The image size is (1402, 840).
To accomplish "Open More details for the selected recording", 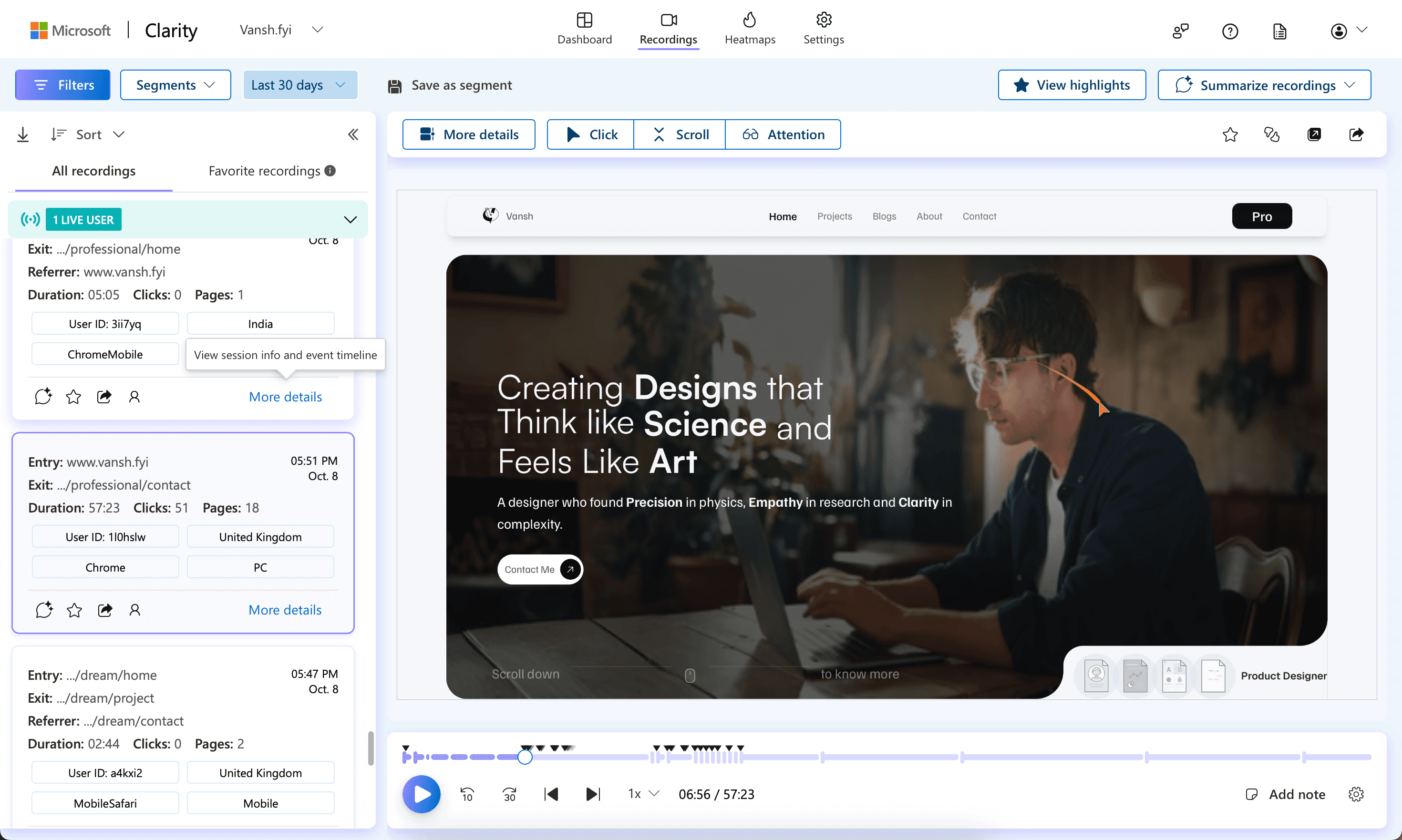I will (285, 610).
